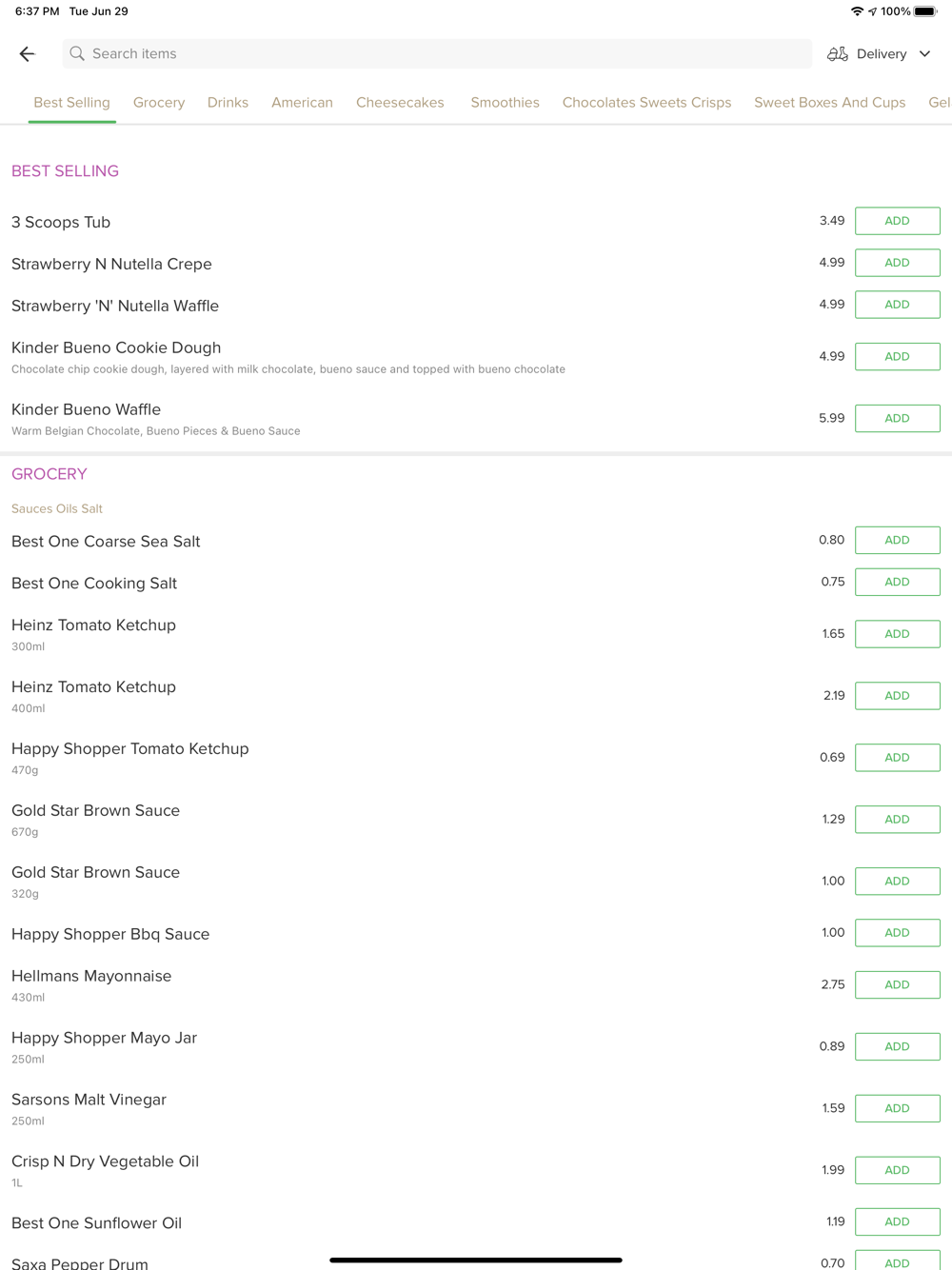Tap the home indicator bar
The image size is (952, 1270).
click(476, 1260)
